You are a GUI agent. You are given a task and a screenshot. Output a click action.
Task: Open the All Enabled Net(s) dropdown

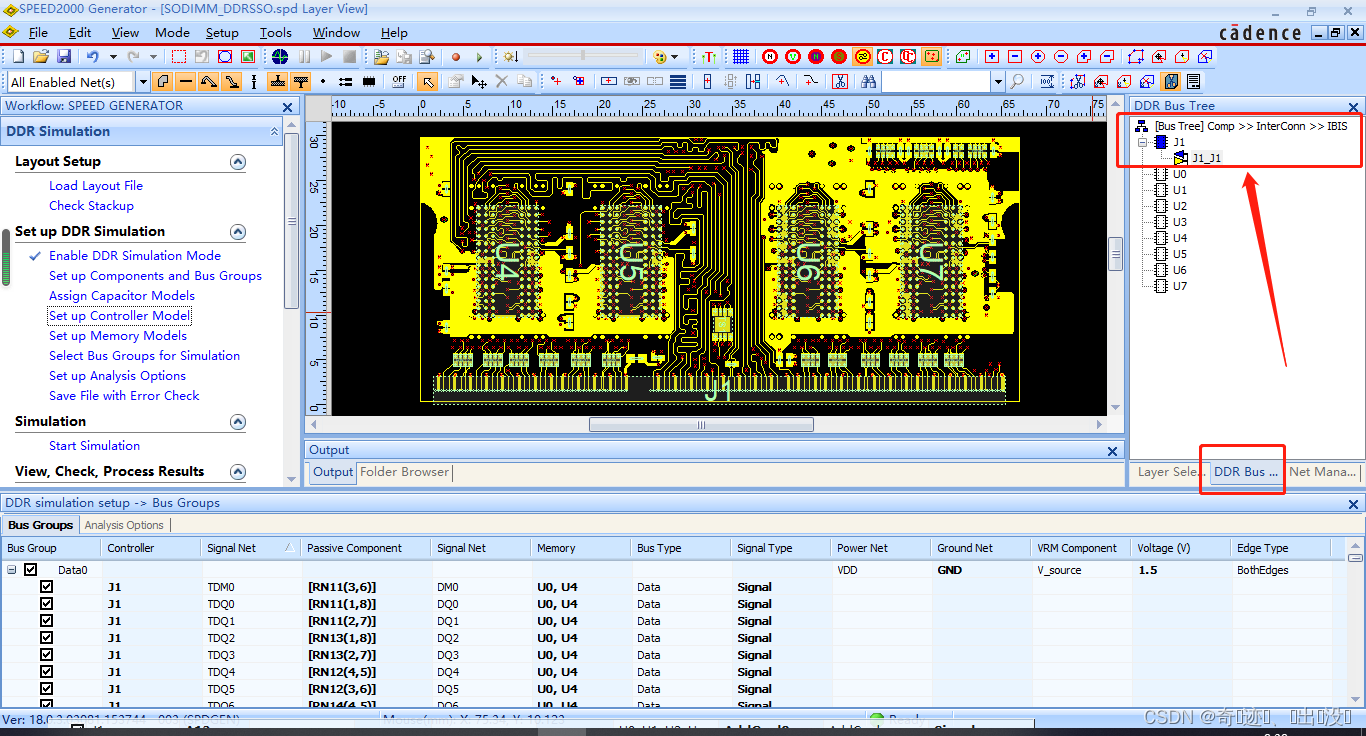(143, 82)
